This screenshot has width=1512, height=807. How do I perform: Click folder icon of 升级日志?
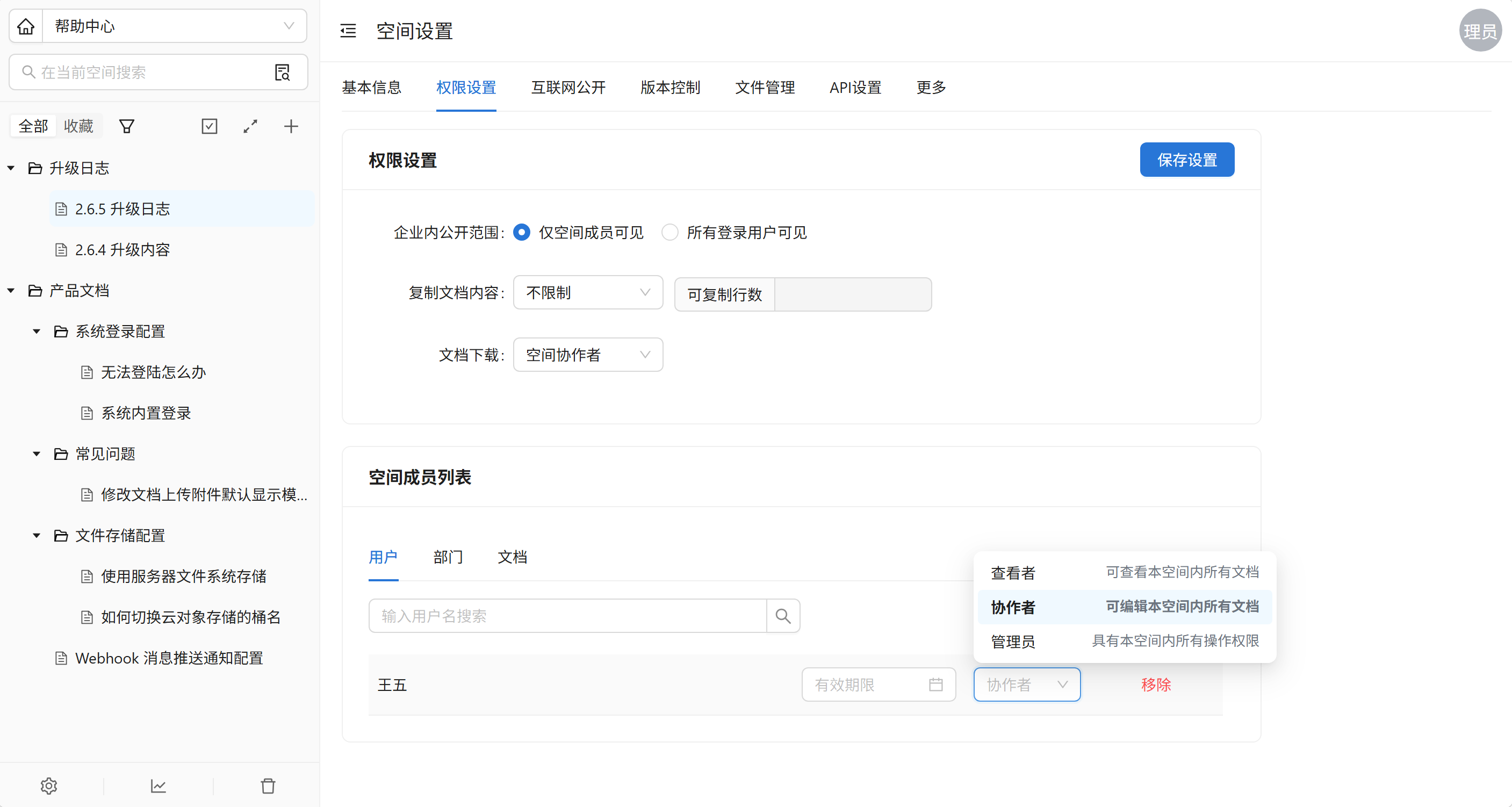click(x=35, y=169)
